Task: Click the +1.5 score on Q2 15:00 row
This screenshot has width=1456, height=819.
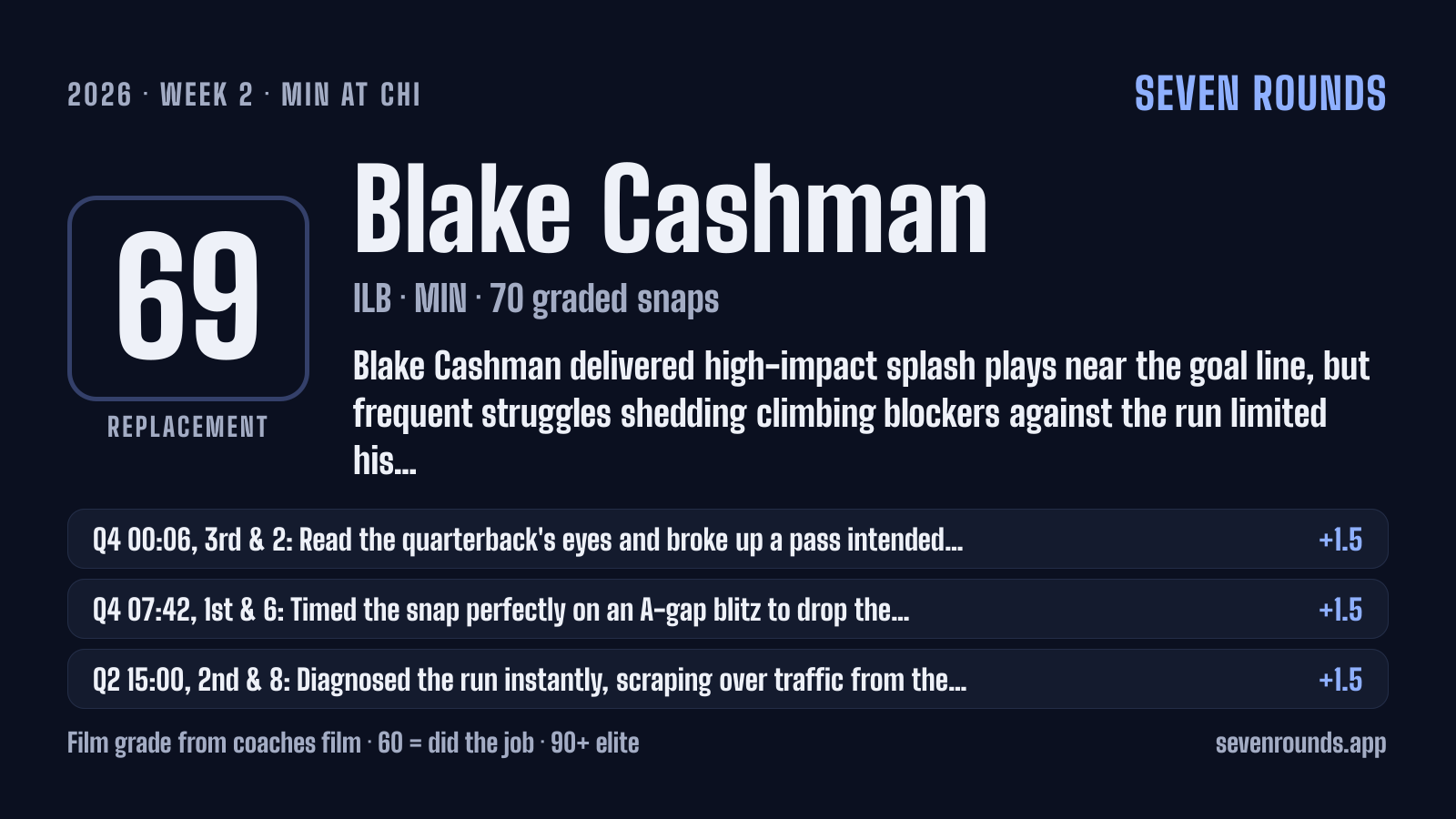Action: pyautogui.click(x=1340, y=680)
